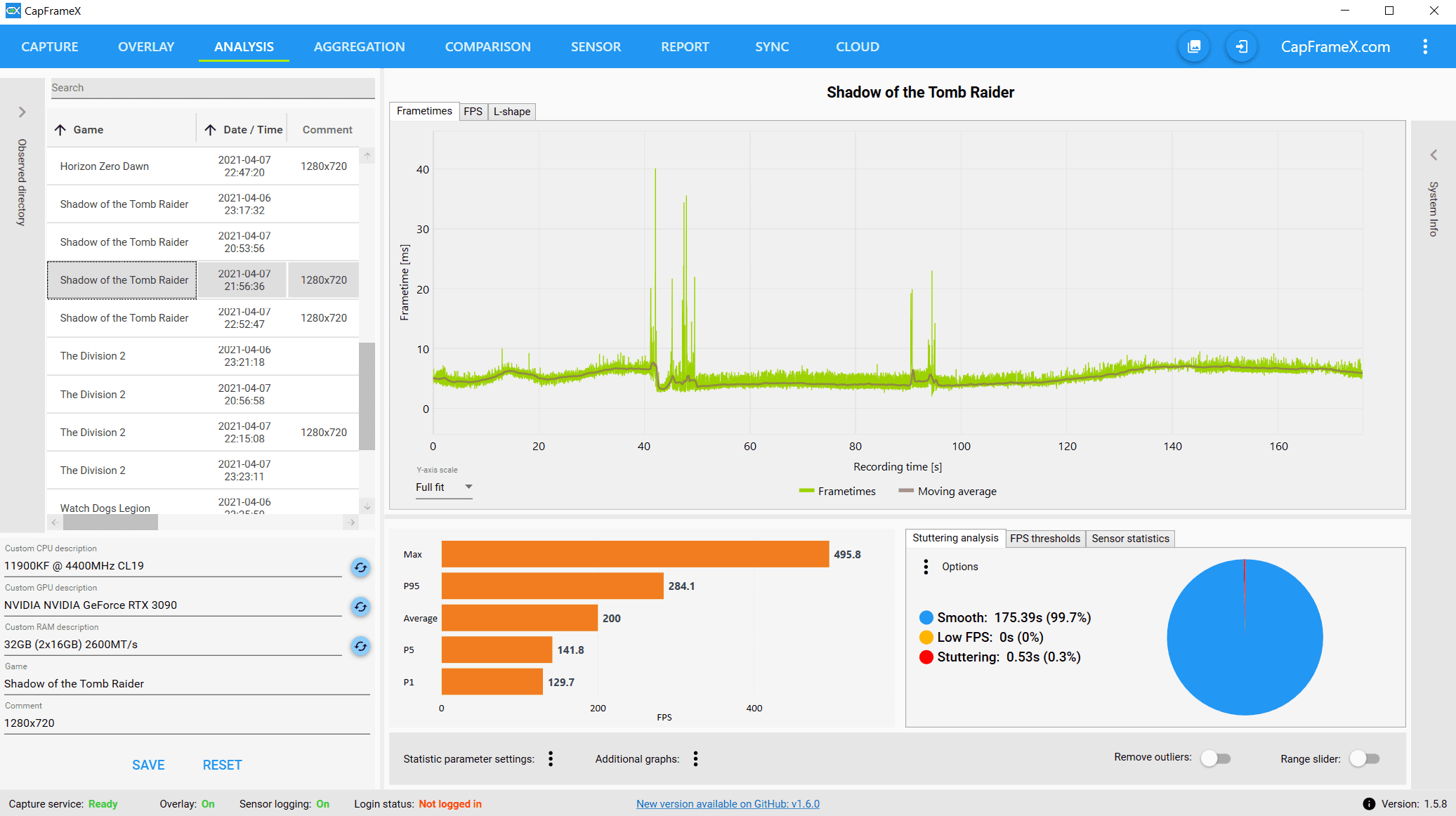Click the login arrow icon in header
This screenshot has height=816, width=1456.
click(1241, 47)
